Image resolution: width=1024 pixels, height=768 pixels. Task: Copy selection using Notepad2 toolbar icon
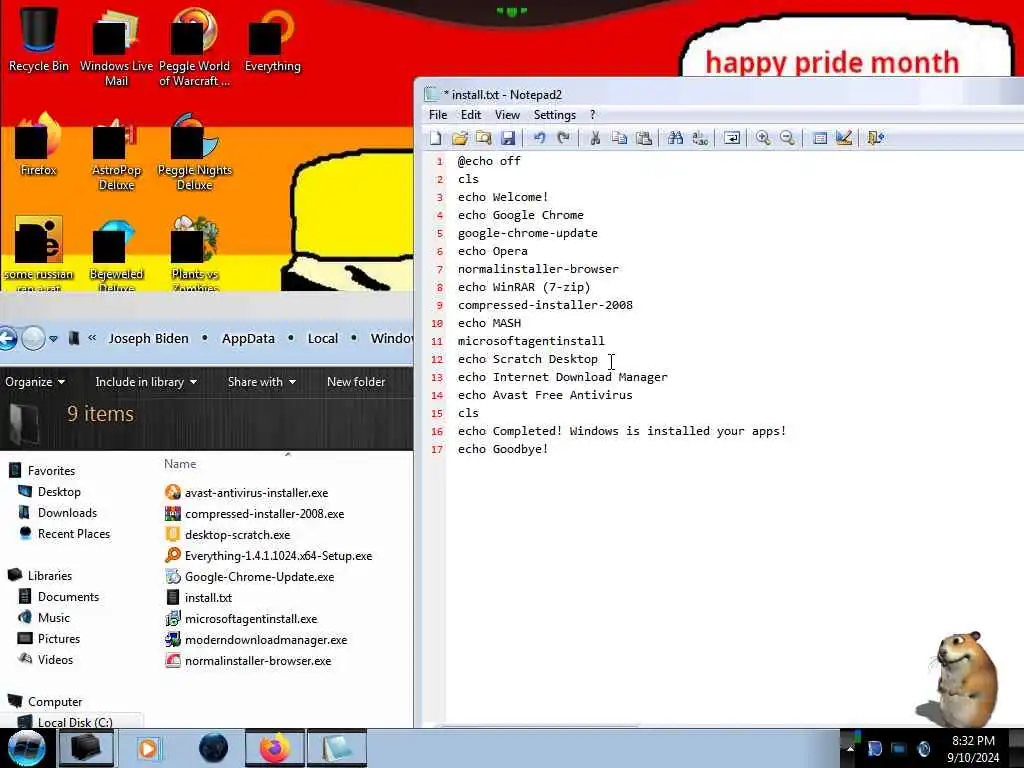click(619, 138)
